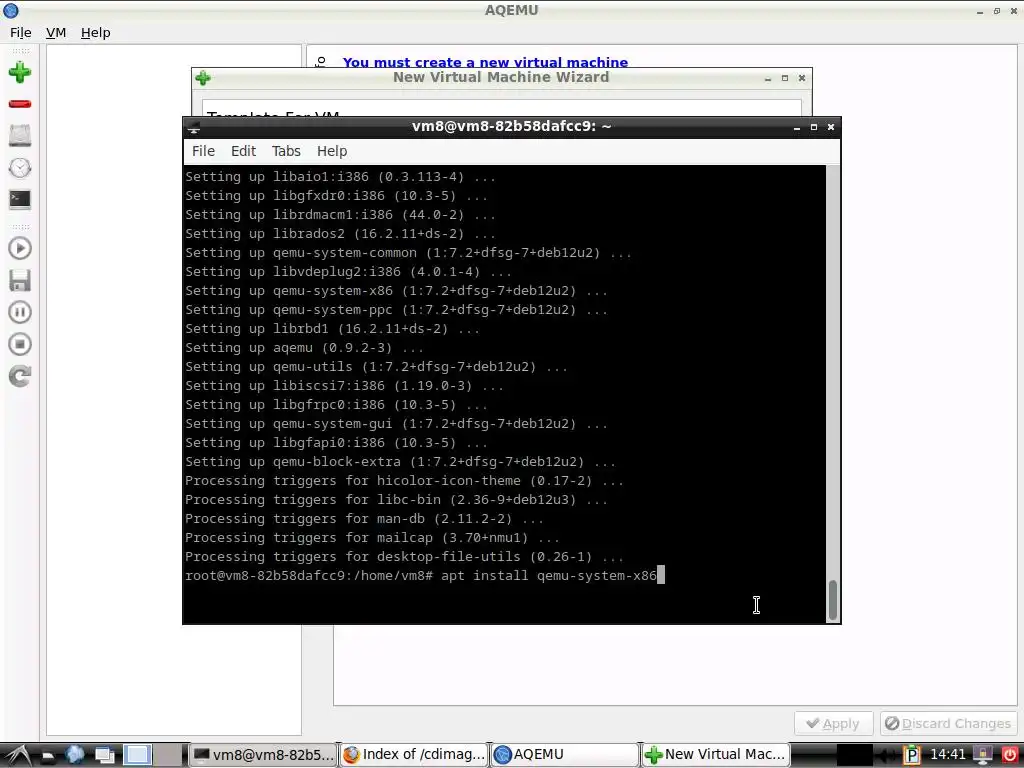Screen dimensions: 1024x768
Task: Click the reset VM arrow icon
Action: [x=20, y=376]
